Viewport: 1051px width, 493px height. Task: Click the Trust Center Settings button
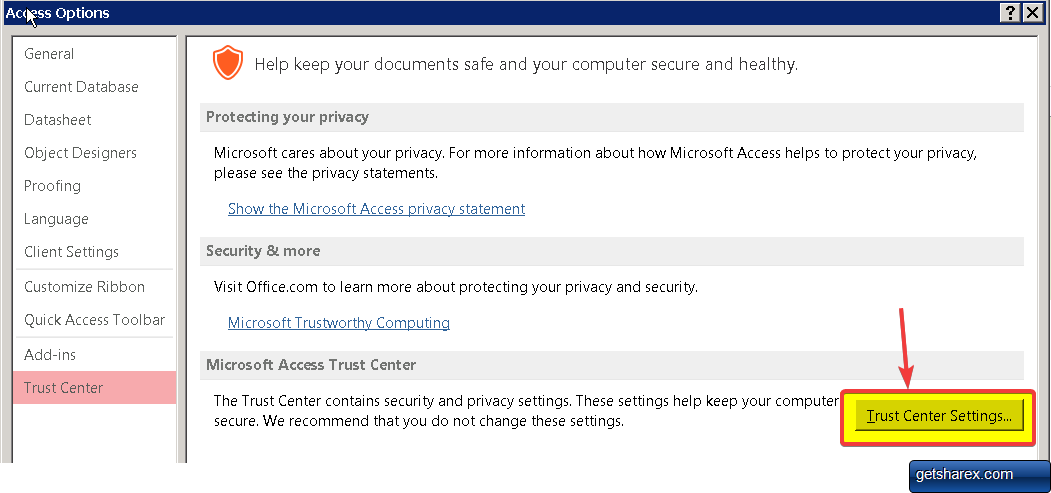pyautogui.click(x=939, y=416)
